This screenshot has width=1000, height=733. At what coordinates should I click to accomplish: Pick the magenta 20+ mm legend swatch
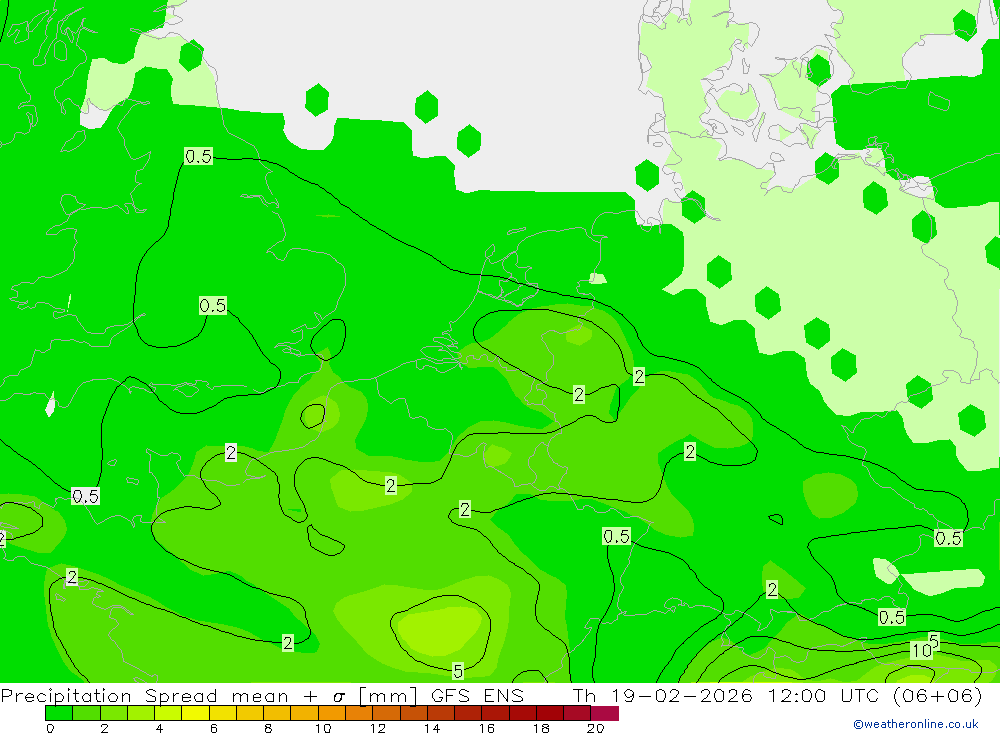(605, 713)
